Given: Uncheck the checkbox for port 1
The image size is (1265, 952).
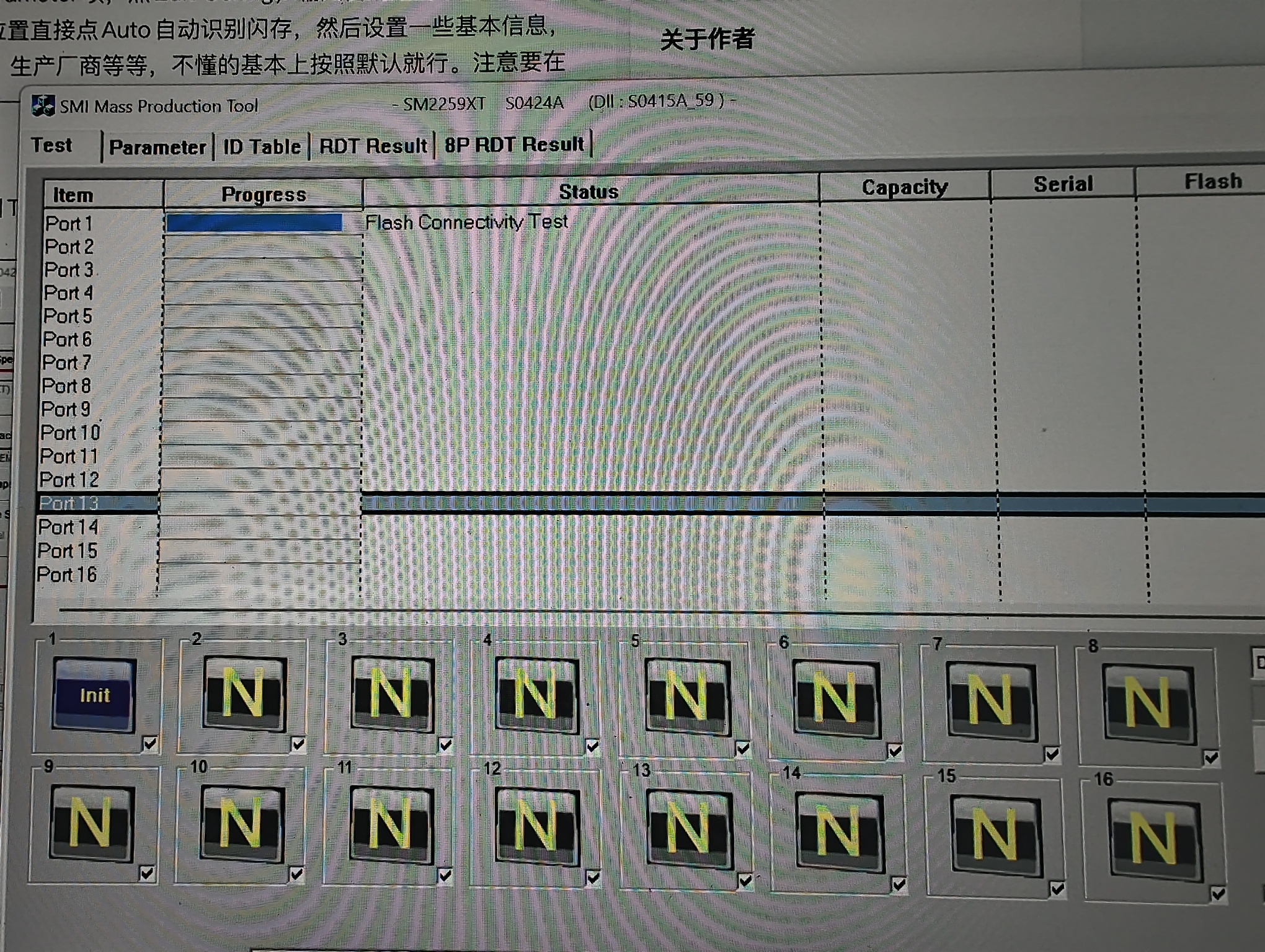Looking at the screenshot, I should [150, 743].
